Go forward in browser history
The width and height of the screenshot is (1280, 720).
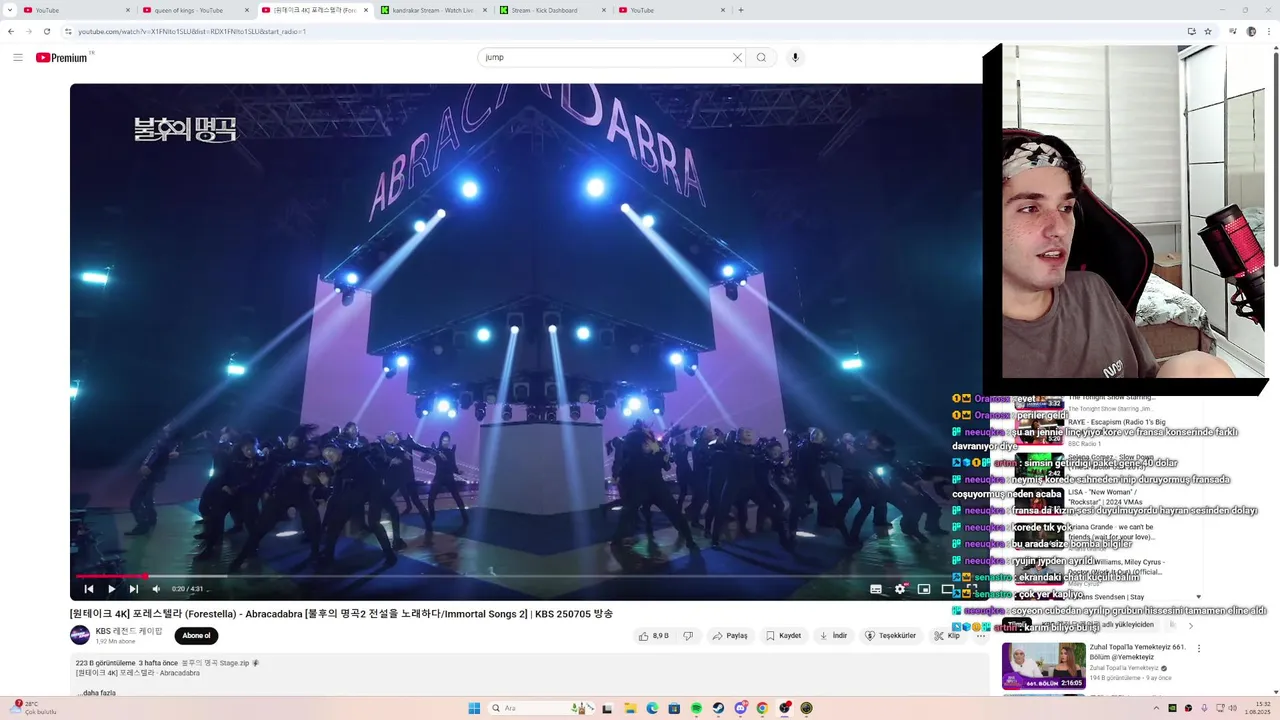(x=28, y=31)
